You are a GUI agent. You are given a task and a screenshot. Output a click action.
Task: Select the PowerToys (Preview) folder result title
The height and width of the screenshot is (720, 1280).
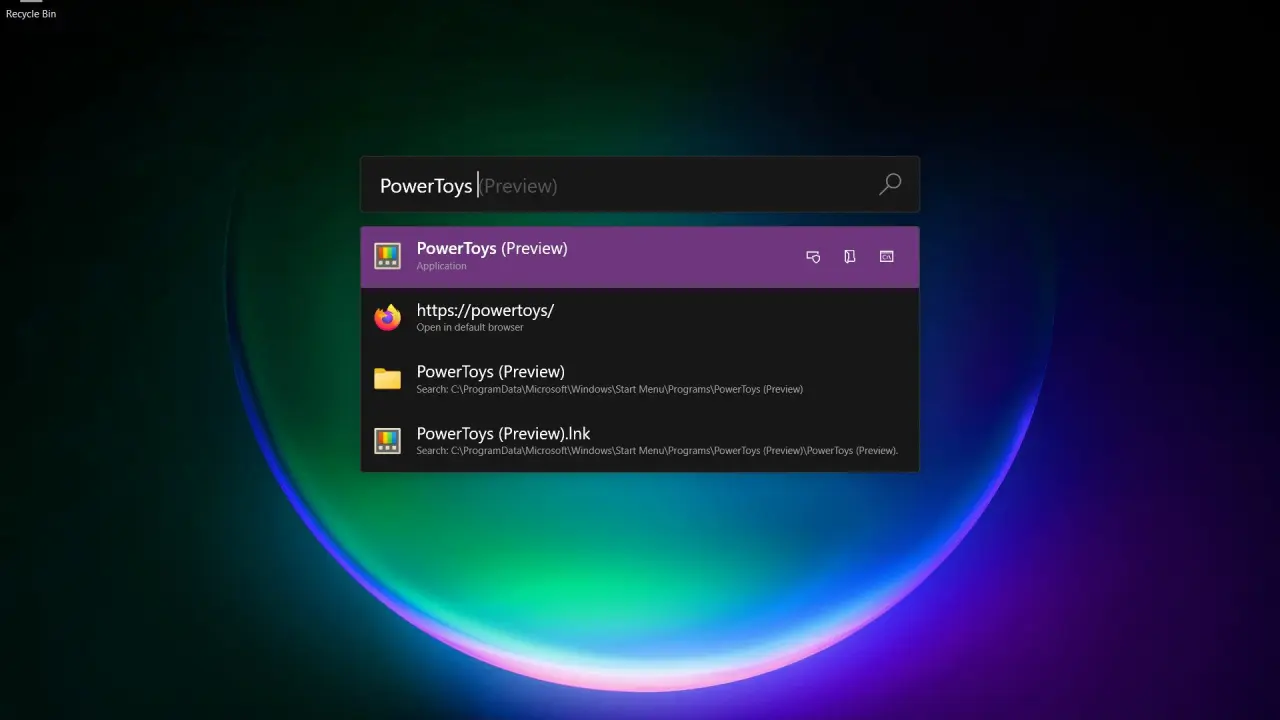(x=490, y=372)
